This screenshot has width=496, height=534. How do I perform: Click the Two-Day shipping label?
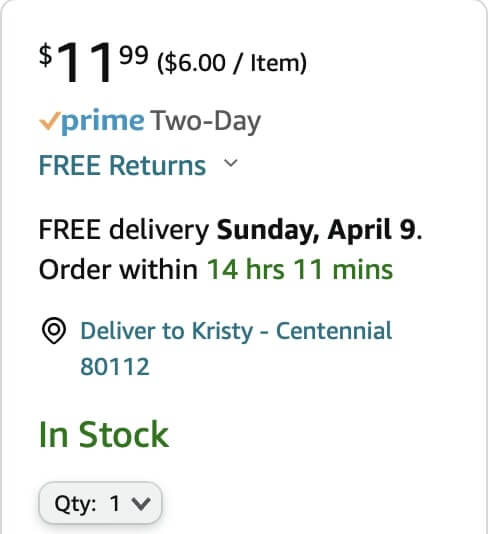[206, 122]
